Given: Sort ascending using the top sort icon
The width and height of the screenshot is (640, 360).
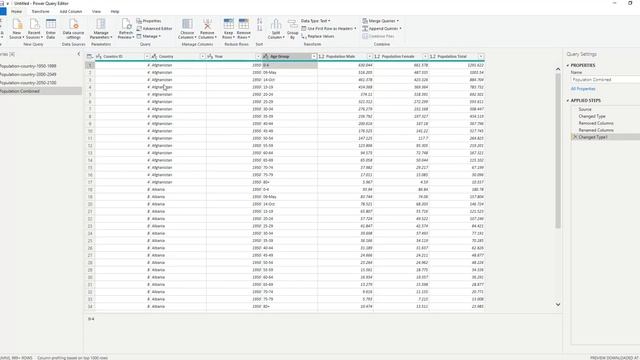Looking at the screenshot, I should pos(260,21).
